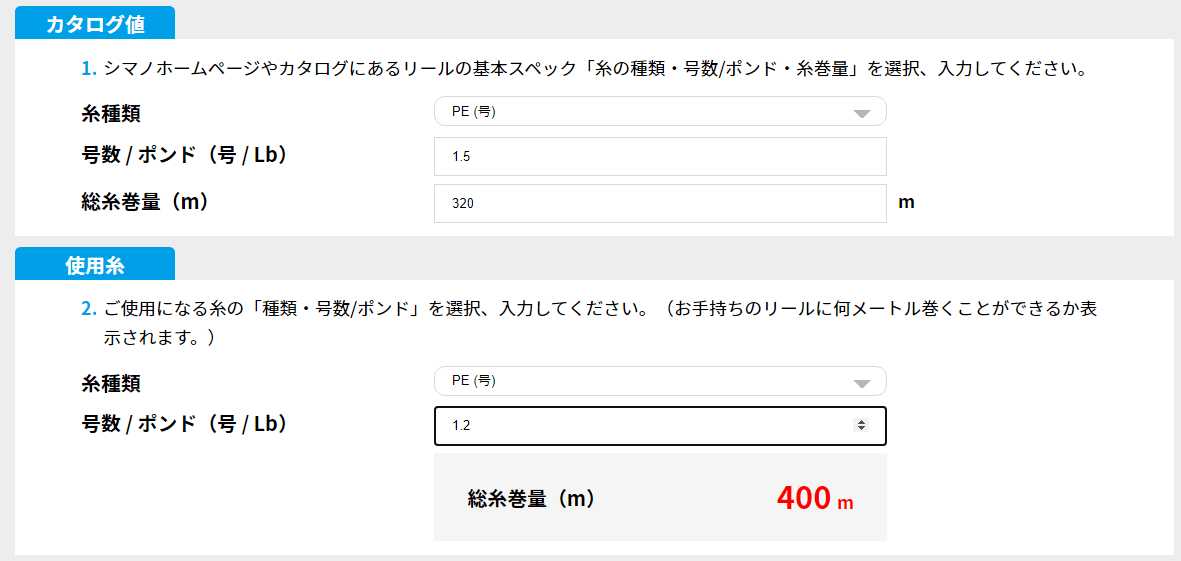Select the 使用糸 section header tab
1181x561 pixels.
(x=95, y=265)
